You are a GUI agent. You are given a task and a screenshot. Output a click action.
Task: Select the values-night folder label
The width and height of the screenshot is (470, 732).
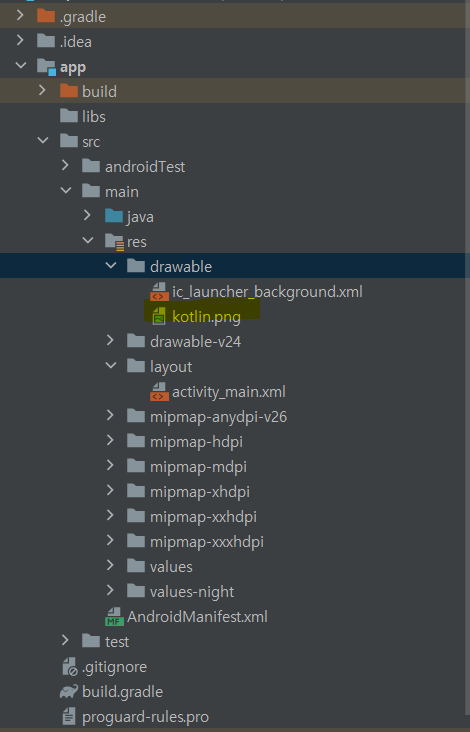click(192, 592)
